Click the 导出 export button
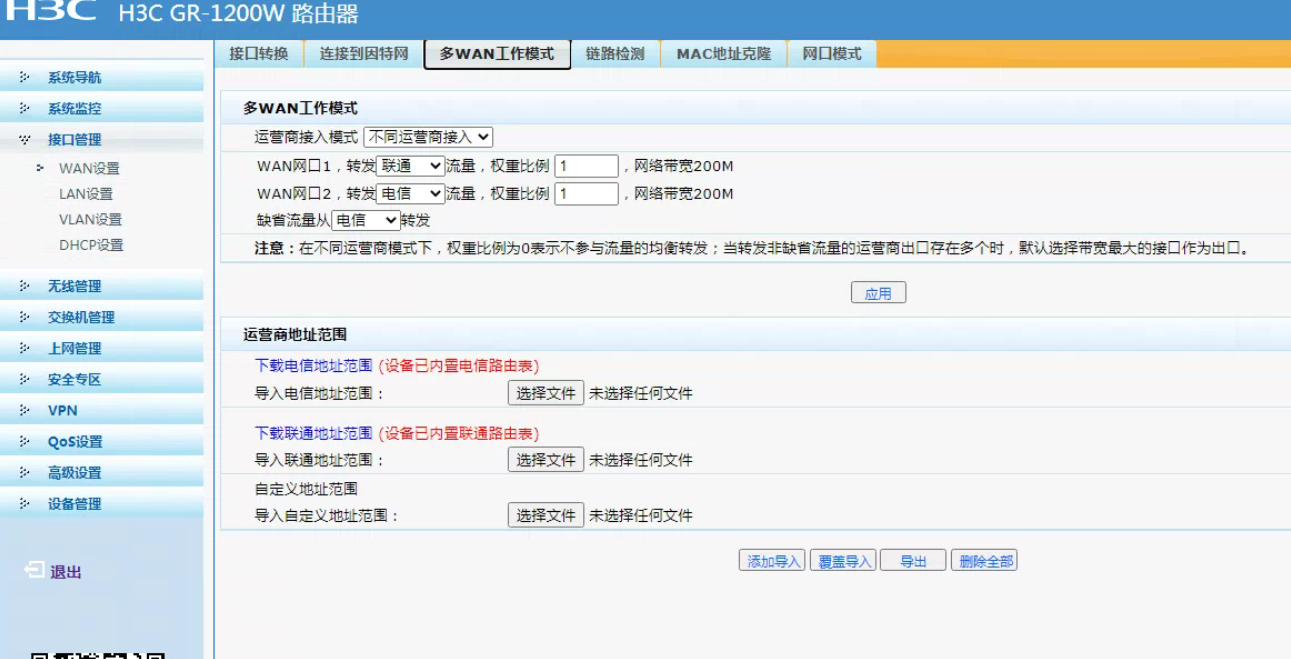This screenshot has height=659, width=1291. pyautogui.click(x=913, y=561)
